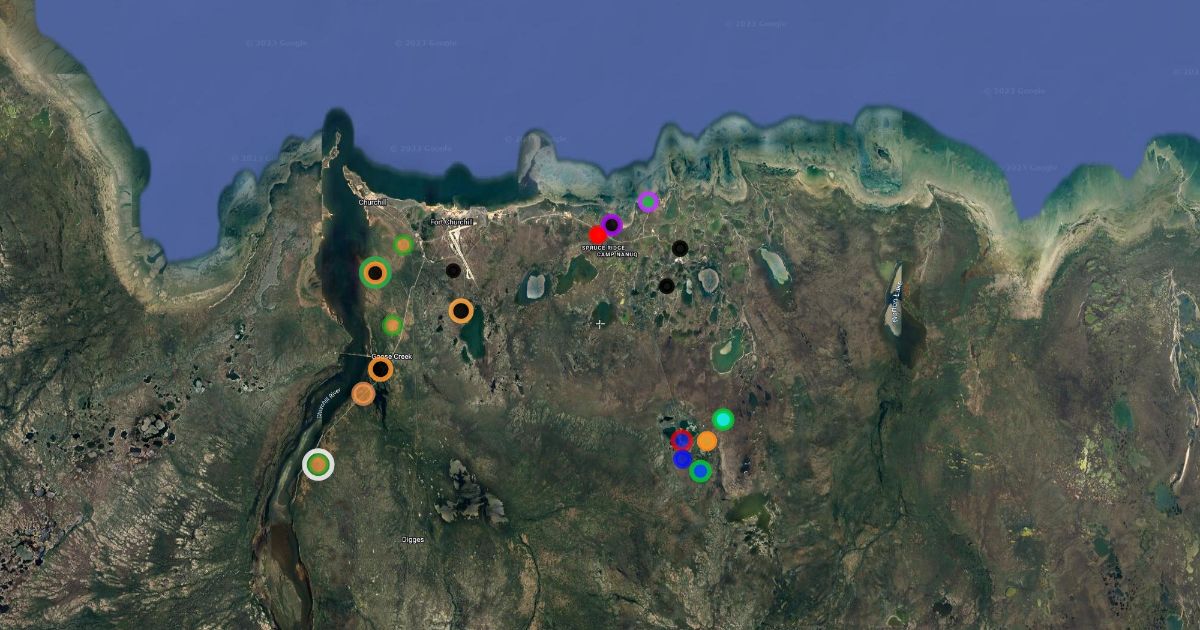Screen dimensions: 1200x630
Task: Click the white crosshair at map center
Action: coord(600,324)
